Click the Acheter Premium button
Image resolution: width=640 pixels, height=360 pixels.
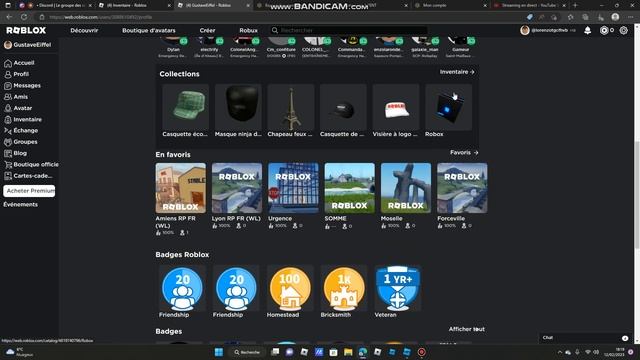(29, 191)
